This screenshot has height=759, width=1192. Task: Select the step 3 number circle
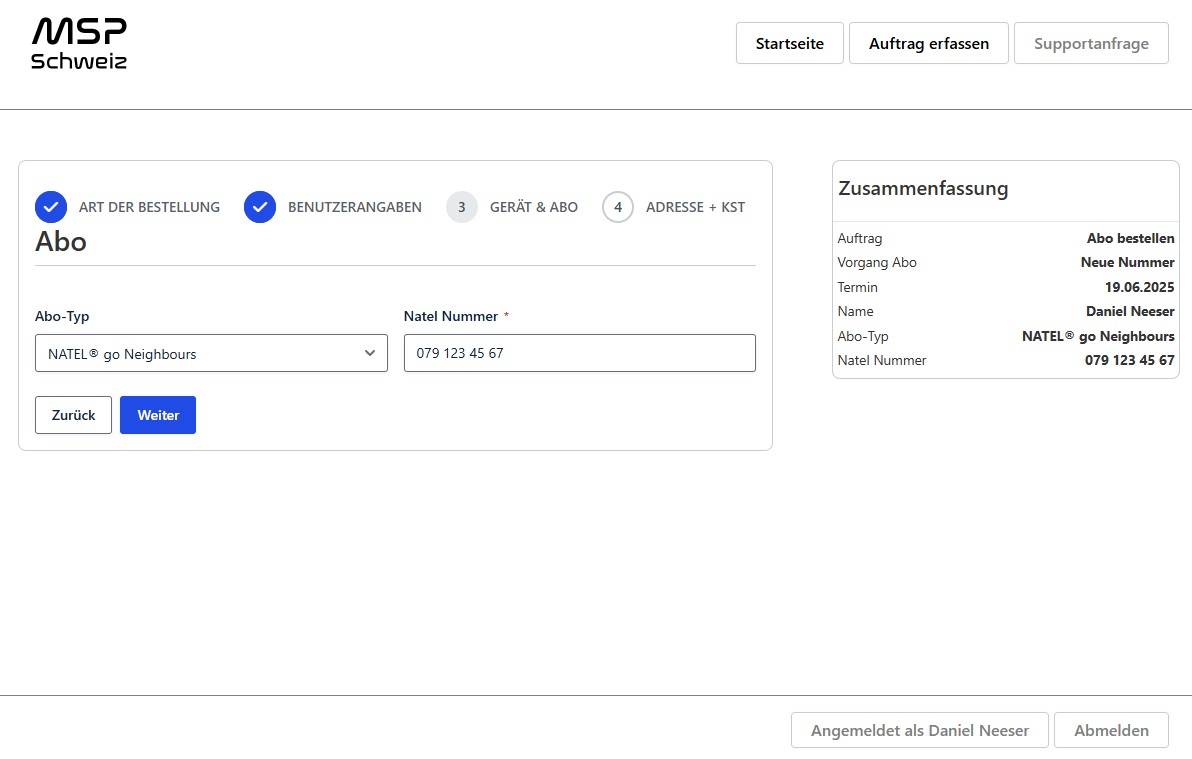click(x=462, y=207)
